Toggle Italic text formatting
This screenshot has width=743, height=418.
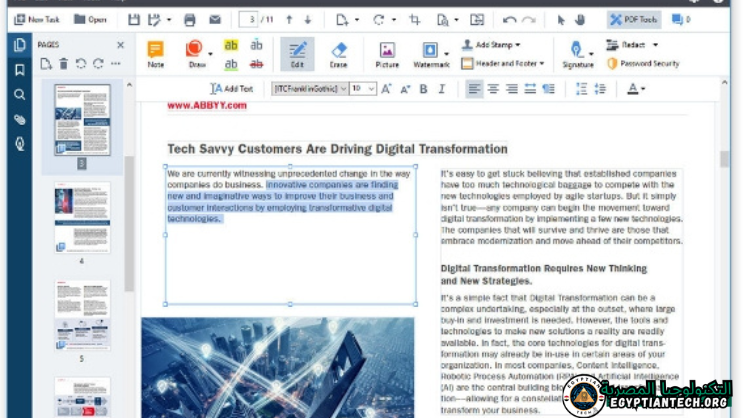pos(441,89)
